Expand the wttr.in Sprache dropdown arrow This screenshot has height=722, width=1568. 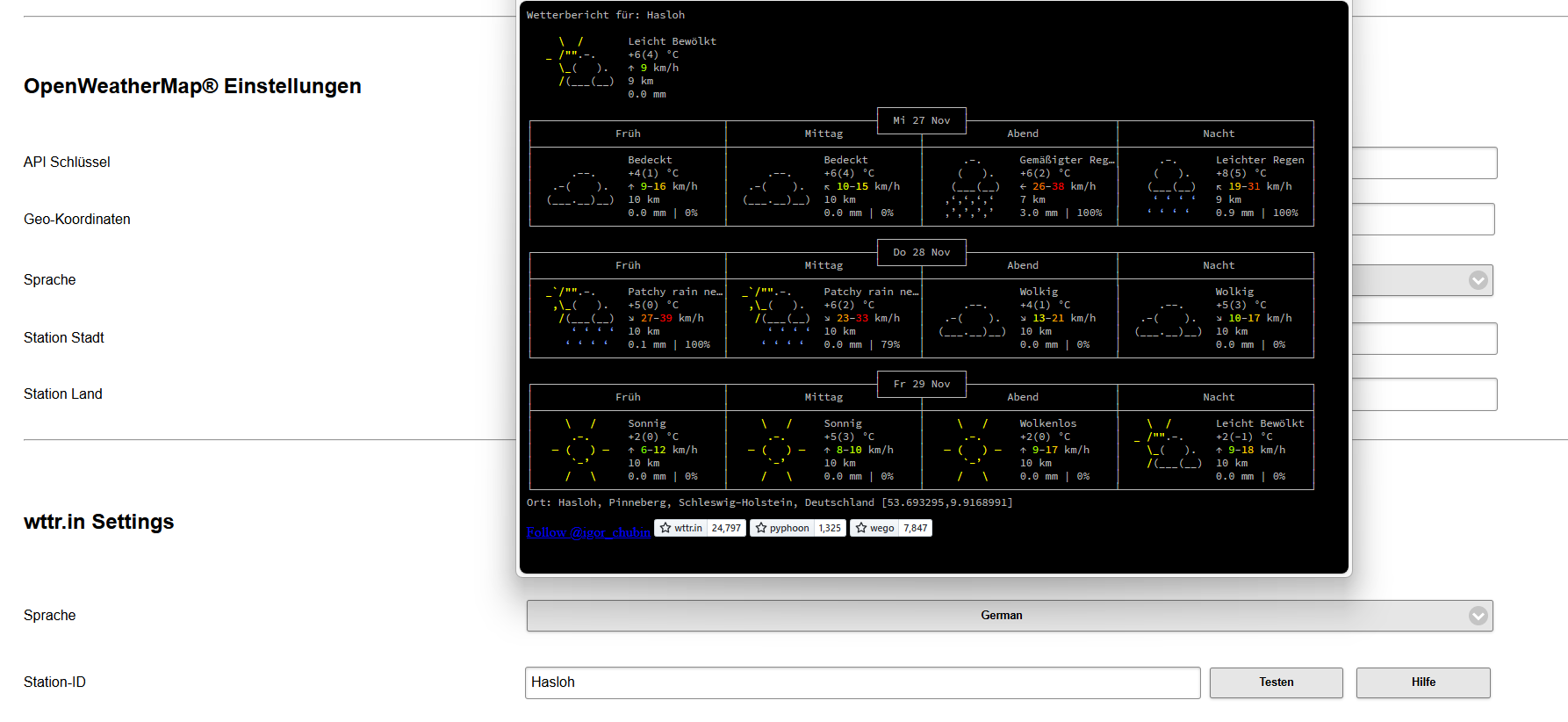(1478, 616)
